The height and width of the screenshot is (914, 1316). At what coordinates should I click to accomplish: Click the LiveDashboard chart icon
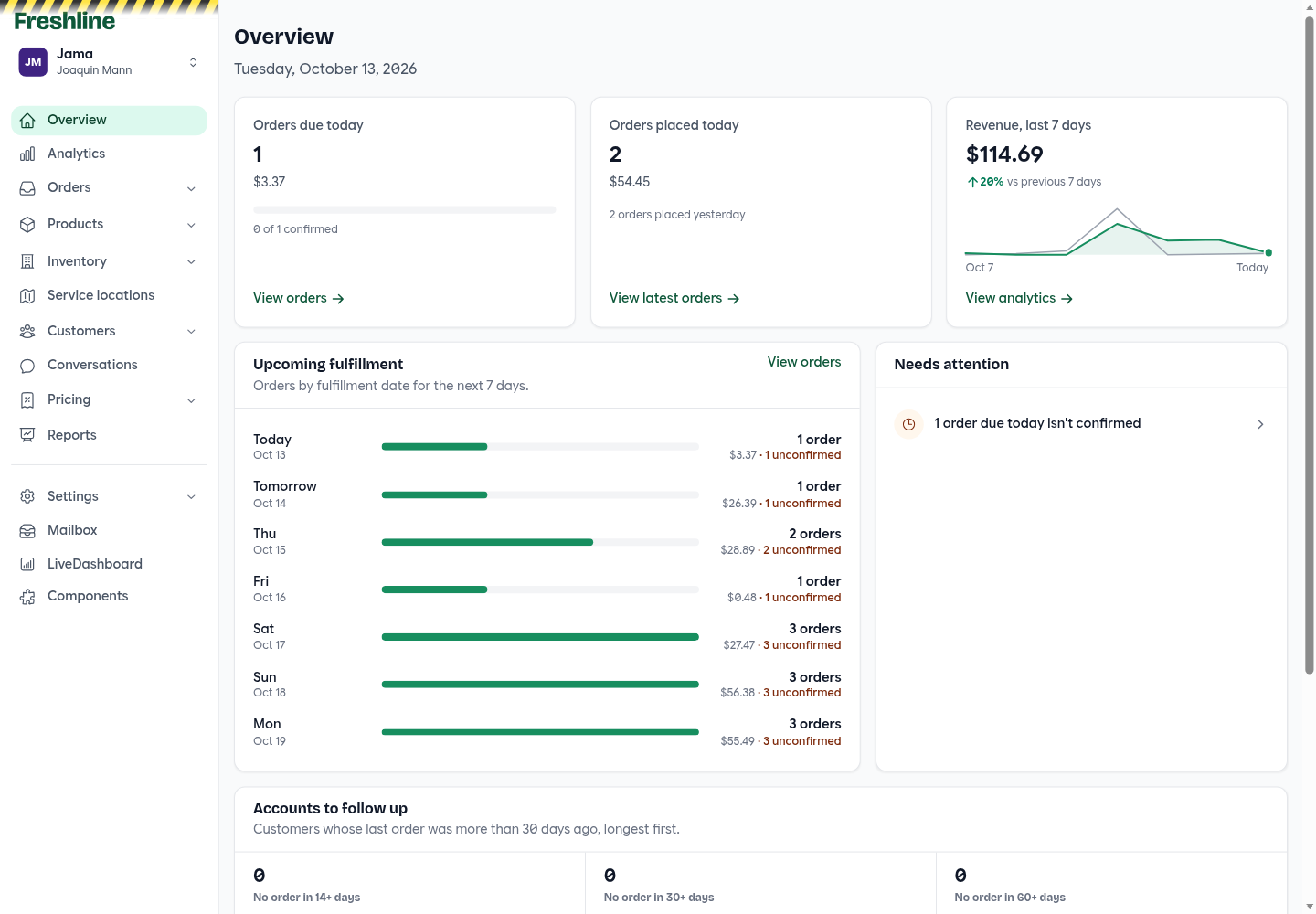(x=27, y=565)
